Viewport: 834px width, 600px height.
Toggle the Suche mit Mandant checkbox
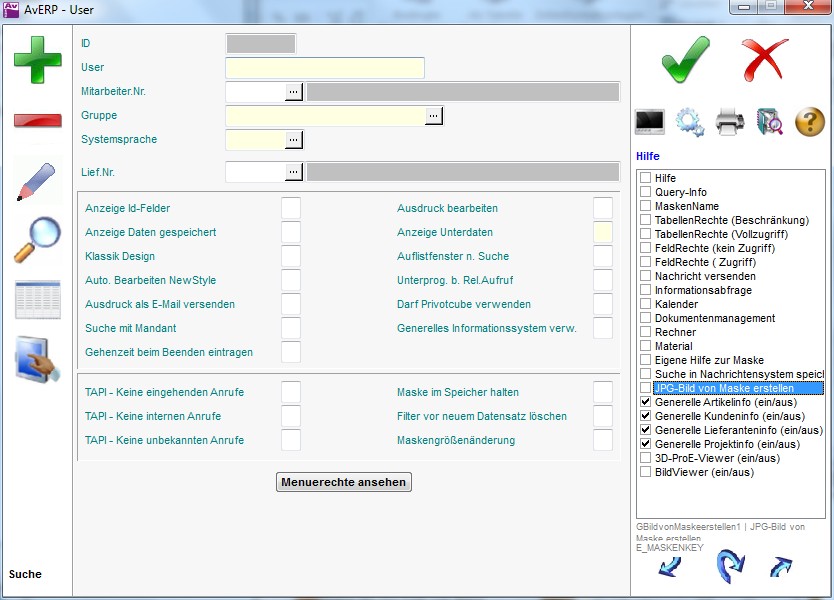(x=291, y=328)
